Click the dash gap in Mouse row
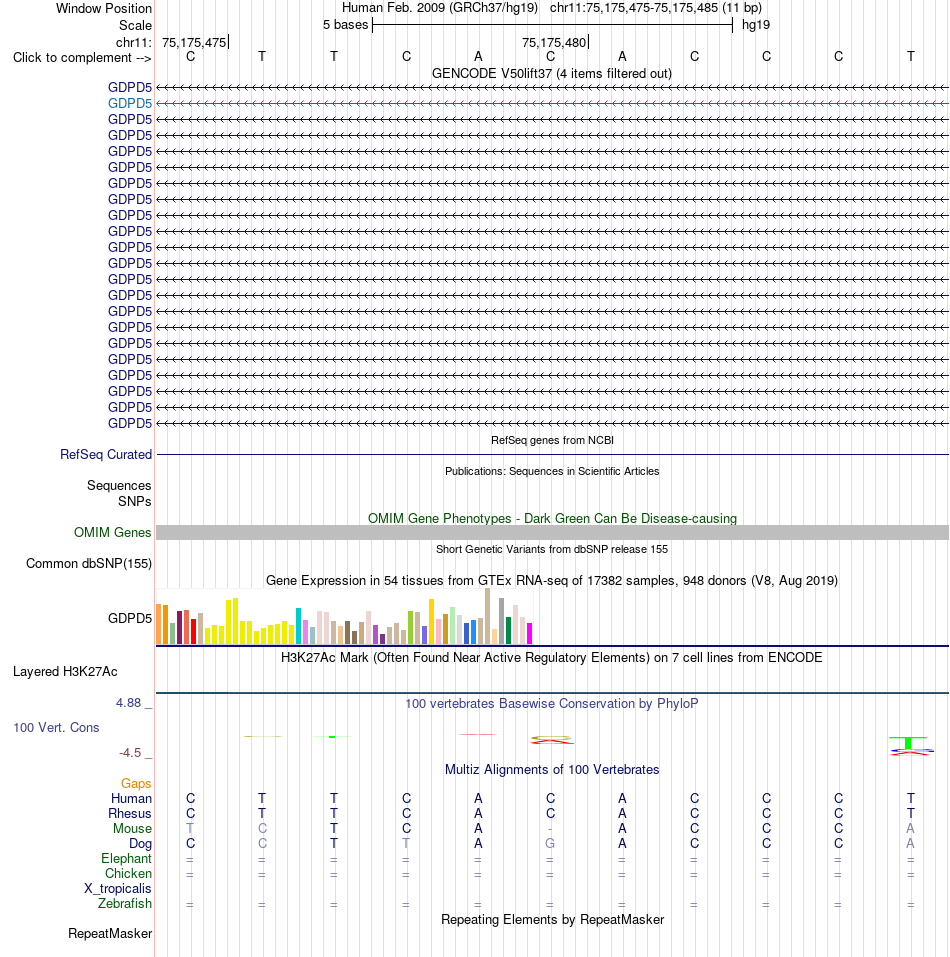 [x=550, y=829]
